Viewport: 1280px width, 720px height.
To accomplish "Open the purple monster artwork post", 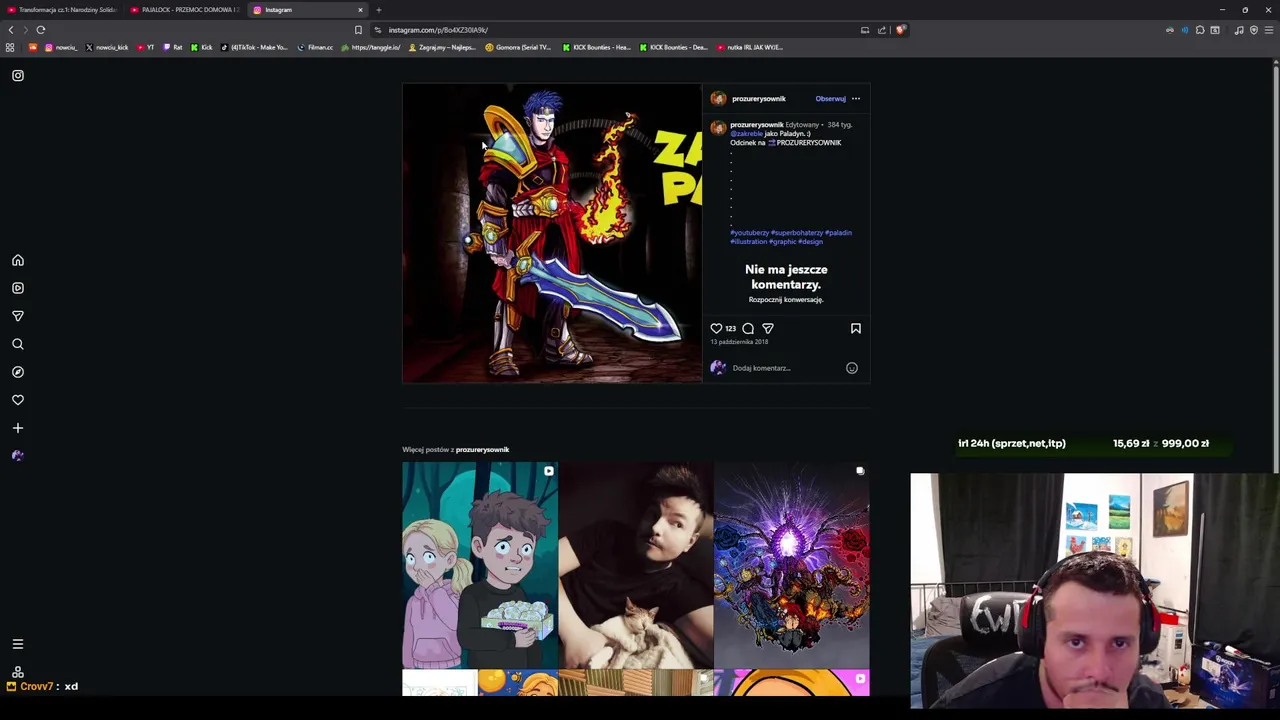I will (792, 566).
